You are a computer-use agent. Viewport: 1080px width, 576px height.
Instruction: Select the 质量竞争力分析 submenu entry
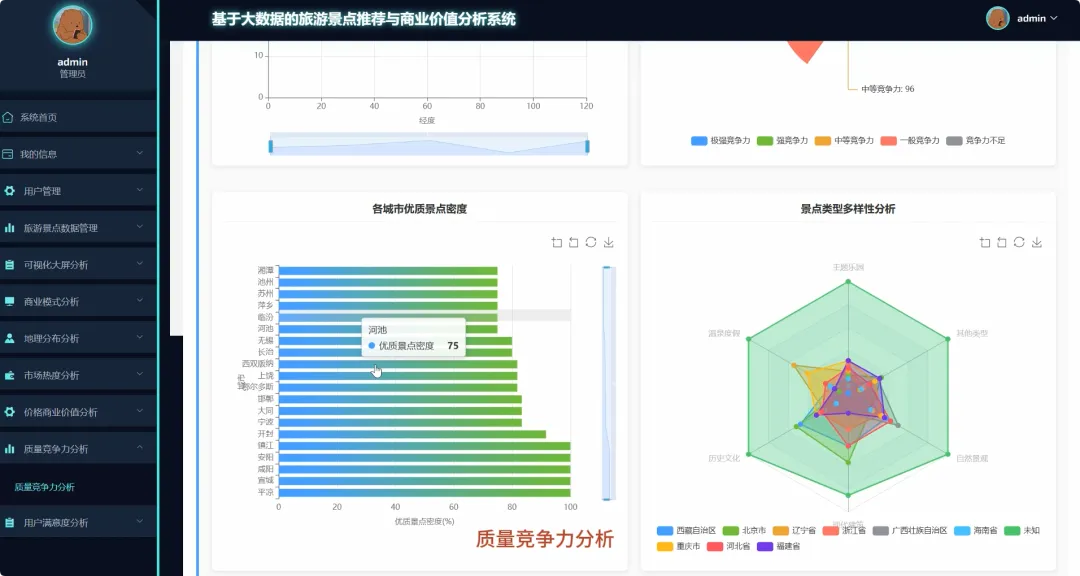(45, 487)
